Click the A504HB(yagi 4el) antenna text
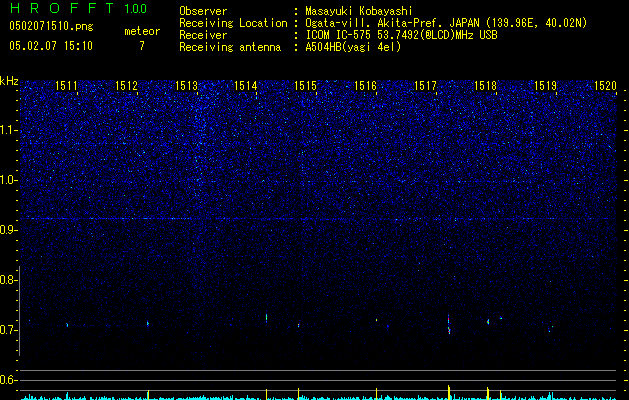629x400 pixels. coord(353,47)
